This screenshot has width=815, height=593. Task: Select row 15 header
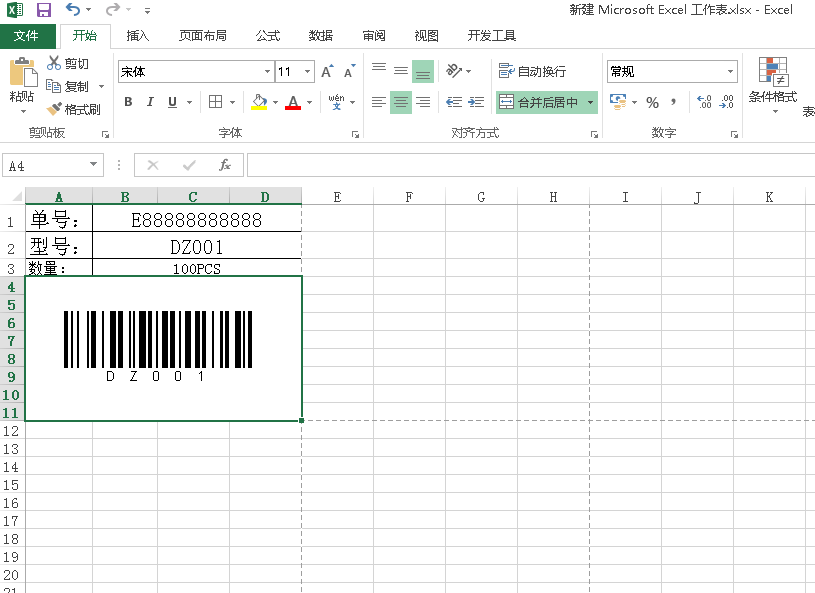11,485
